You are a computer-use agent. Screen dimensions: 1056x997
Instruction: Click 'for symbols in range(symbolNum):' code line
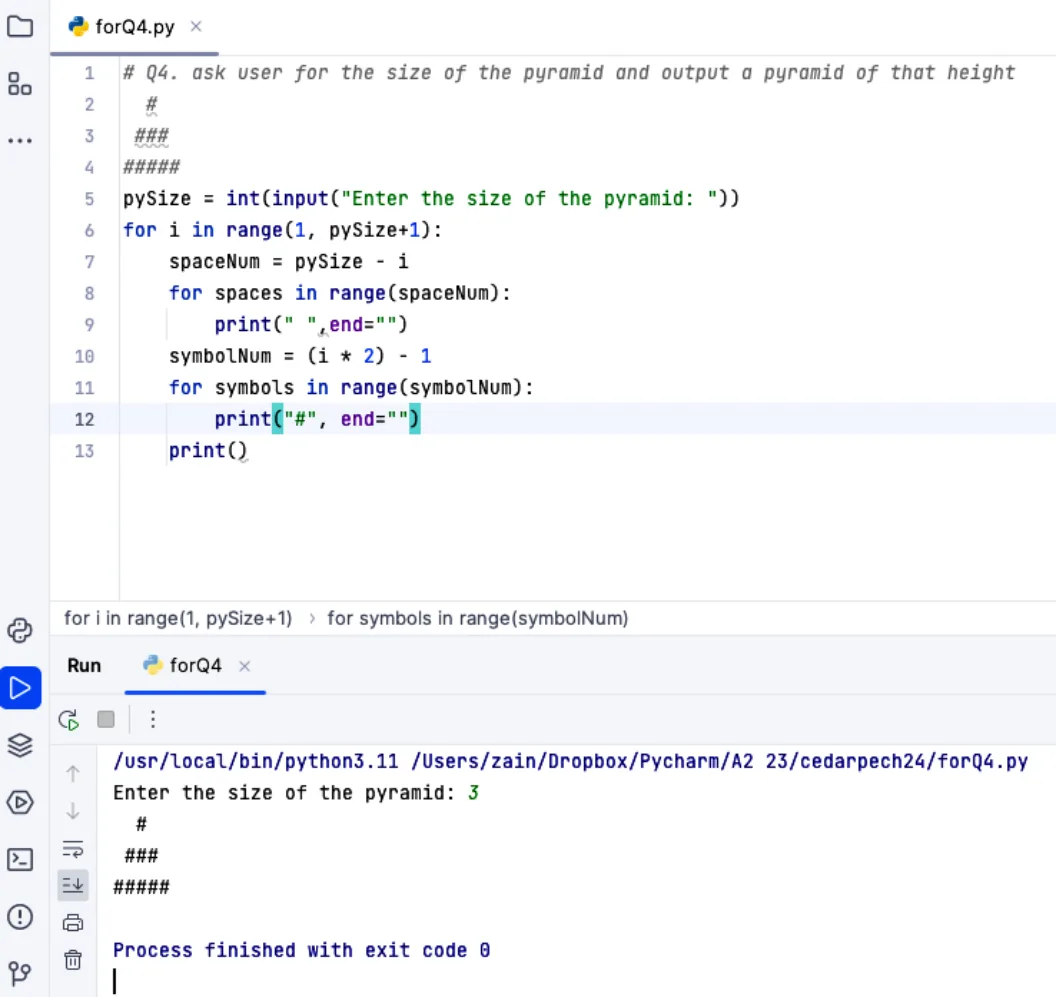[x=351, y=387]
